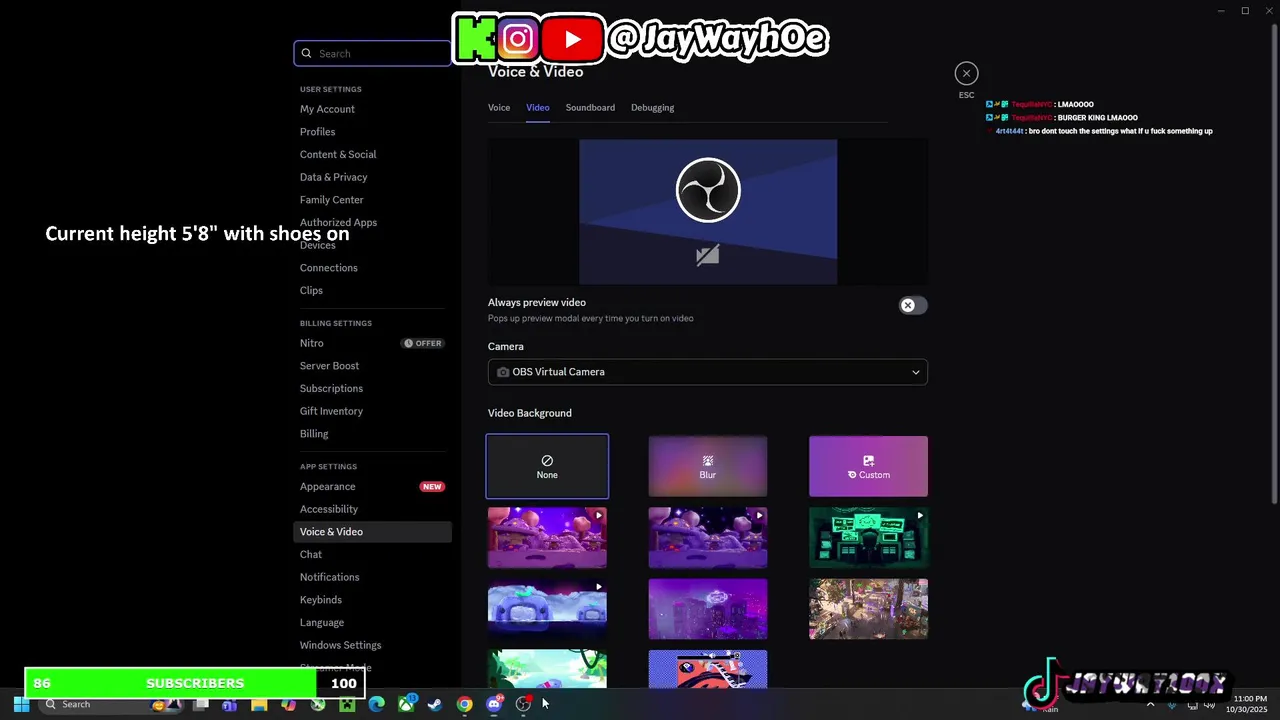Select the None video background option
This screenshot has width=1280, height=720.
547,466
